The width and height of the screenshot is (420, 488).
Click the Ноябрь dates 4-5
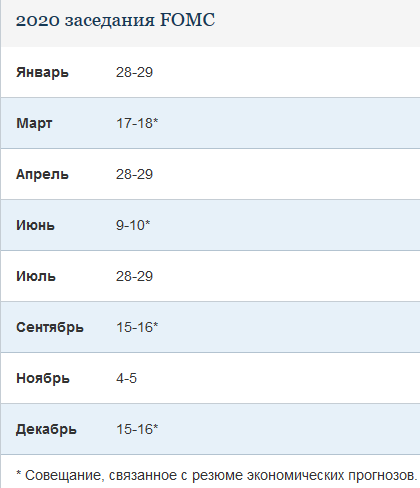click(x=126, y=378)
